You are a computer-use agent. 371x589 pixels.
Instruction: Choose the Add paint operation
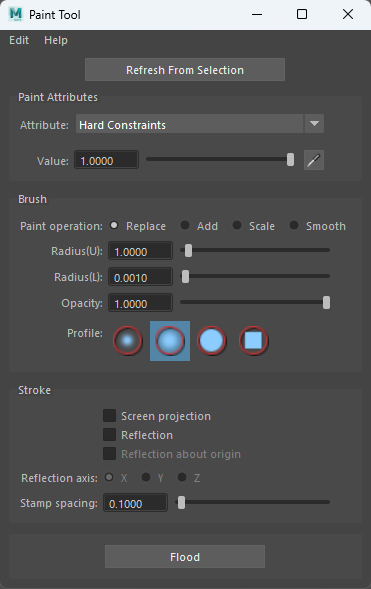185,225
